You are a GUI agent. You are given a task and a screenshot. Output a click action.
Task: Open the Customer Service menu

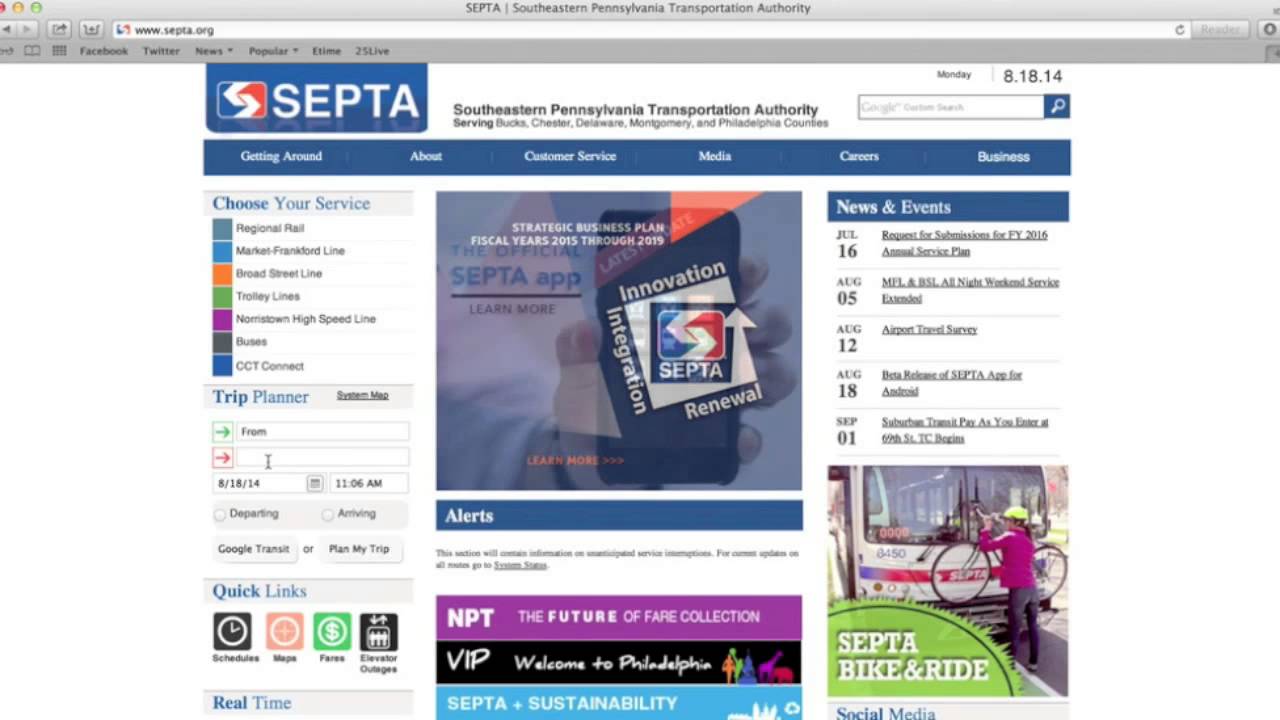pyautogui.click(x=570, y=156)
